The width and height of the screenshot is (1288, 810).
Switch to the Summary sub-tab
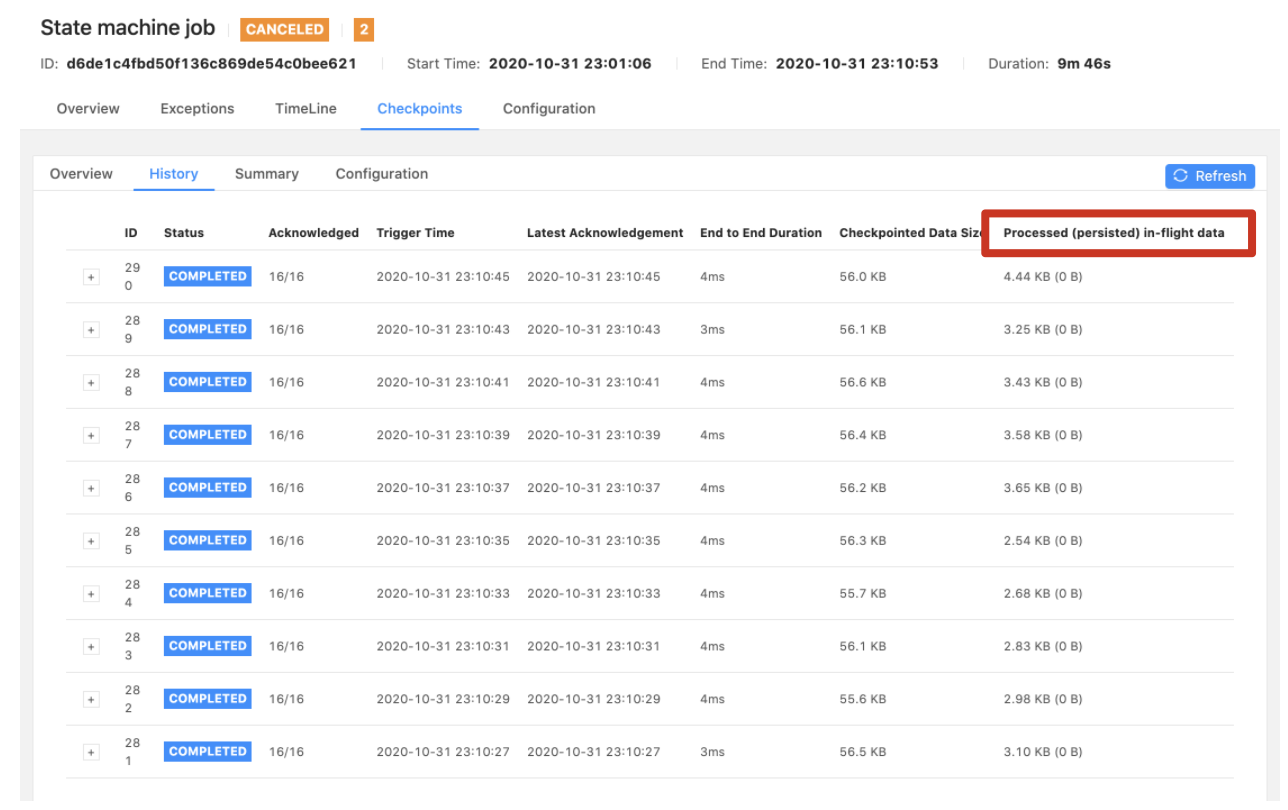point(267,173)
